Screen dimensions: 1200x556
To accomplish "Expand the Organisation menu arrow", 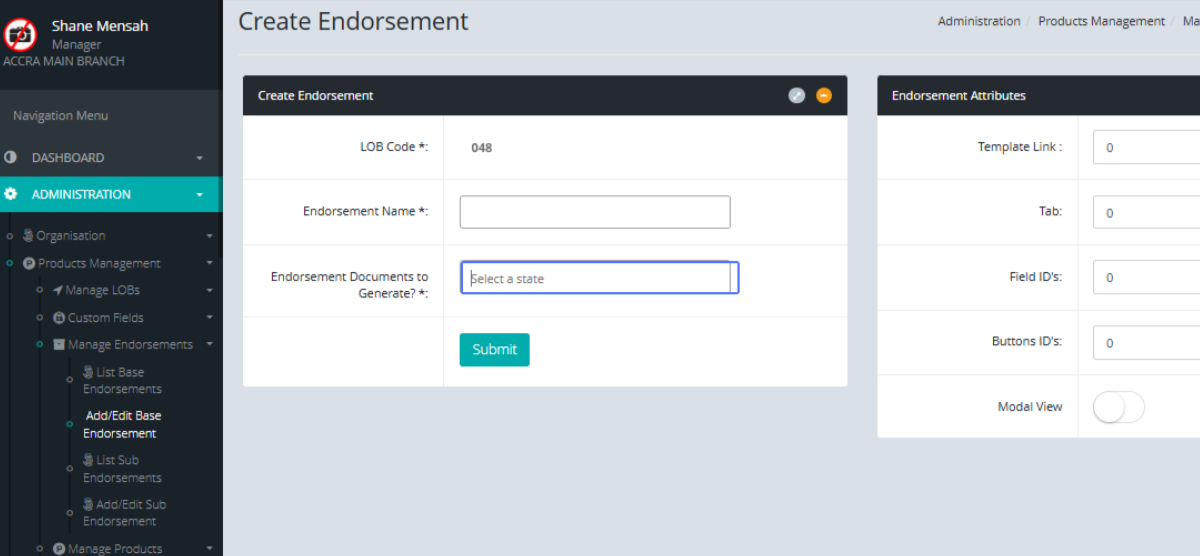I will (209, 236).
